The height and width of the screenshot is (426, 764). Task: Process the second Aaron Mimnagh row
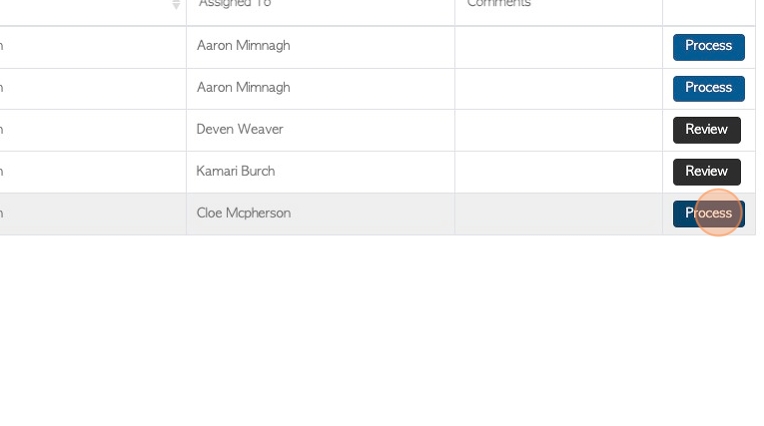click(x=708, y=89)
